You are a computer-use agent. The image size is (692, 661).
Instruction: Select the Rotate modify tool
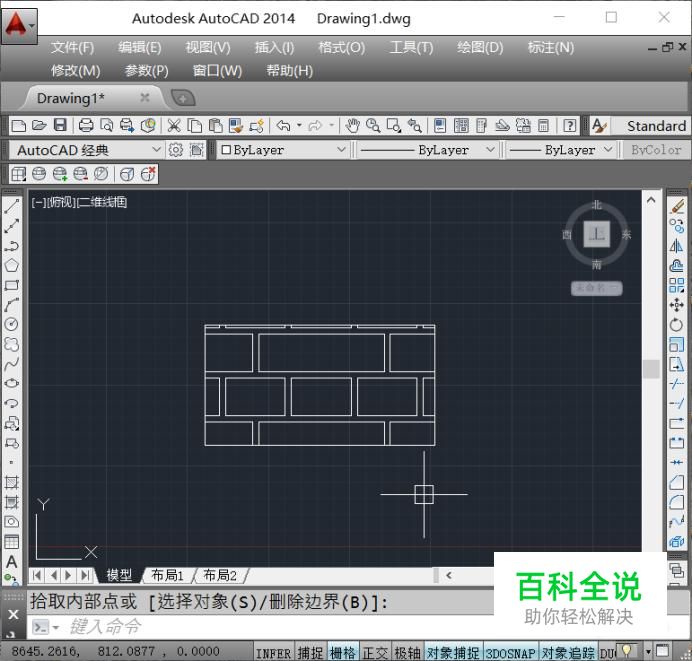pyautogui.click(x=676, y=325)
